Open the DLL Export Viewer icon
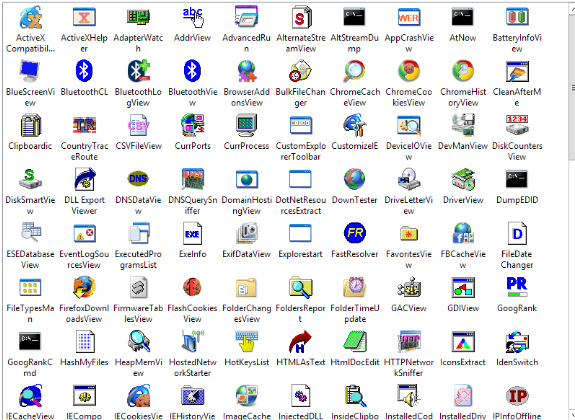The height and width of the screenshot is (420, 575). pyautogui.click(x=84, y=179)
